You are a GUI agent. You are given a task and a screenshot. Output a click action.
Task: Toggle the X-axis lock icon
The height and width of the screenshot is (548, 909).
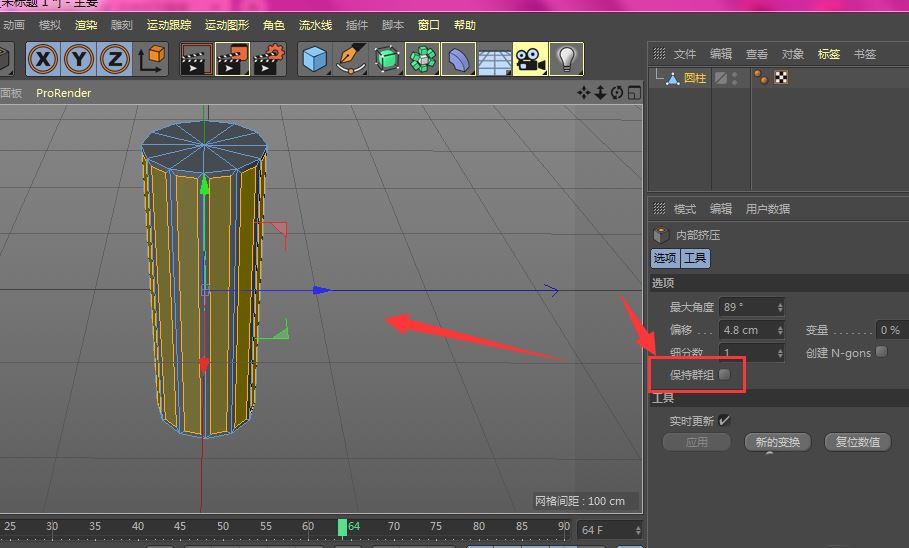click(x=43, y=60)
